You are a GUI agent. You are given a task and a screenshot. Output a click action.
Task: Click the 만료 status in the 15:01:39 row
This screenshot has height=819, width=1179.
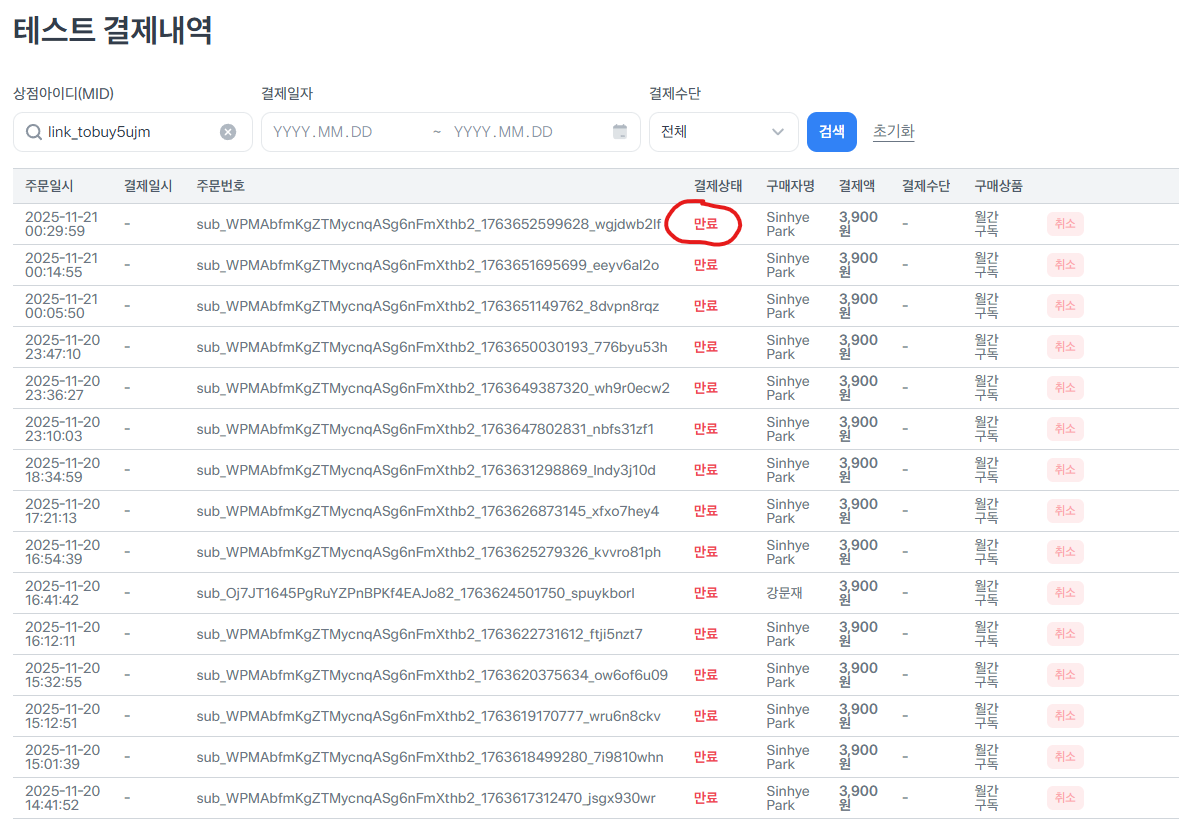pyautogui.click(x=705, y=757)
